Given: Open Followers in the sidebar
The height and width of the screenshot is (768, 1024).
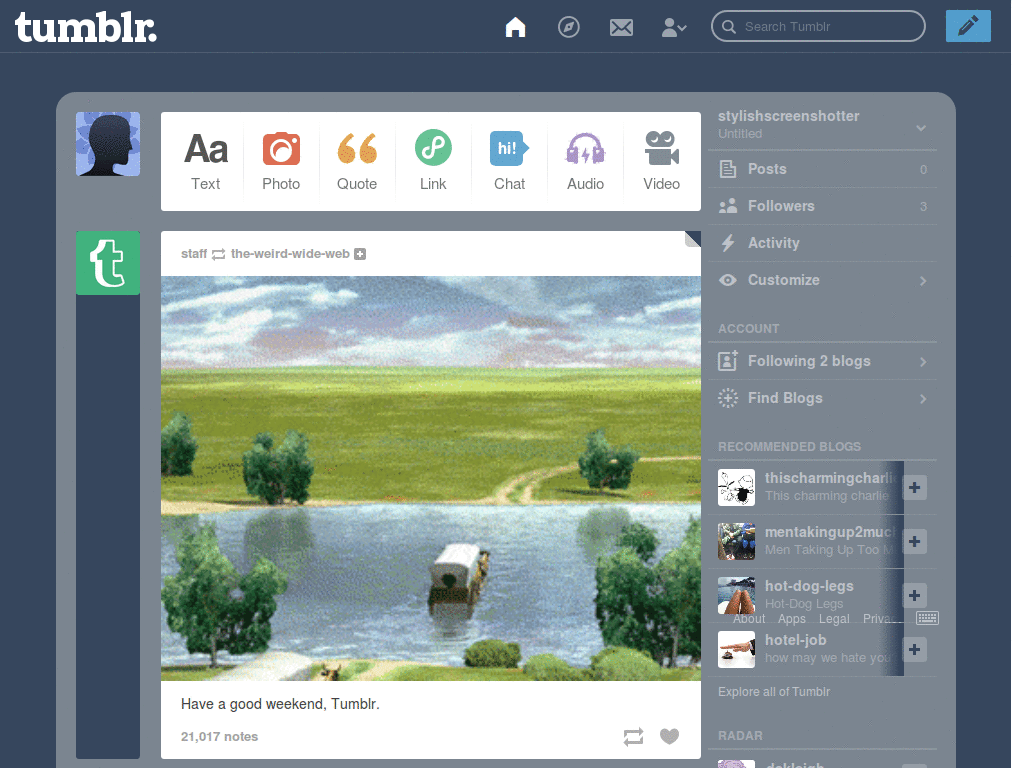Looking at the screenshot, I should pyautogui.click(x=822, y=206).
